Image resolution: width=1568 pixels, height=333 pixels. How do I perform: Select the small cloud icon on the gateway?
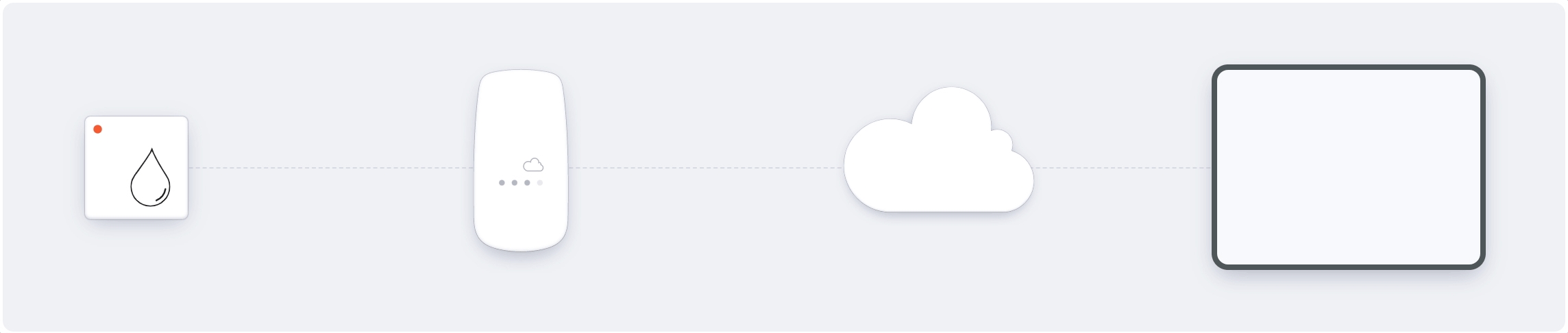(533, 164)
